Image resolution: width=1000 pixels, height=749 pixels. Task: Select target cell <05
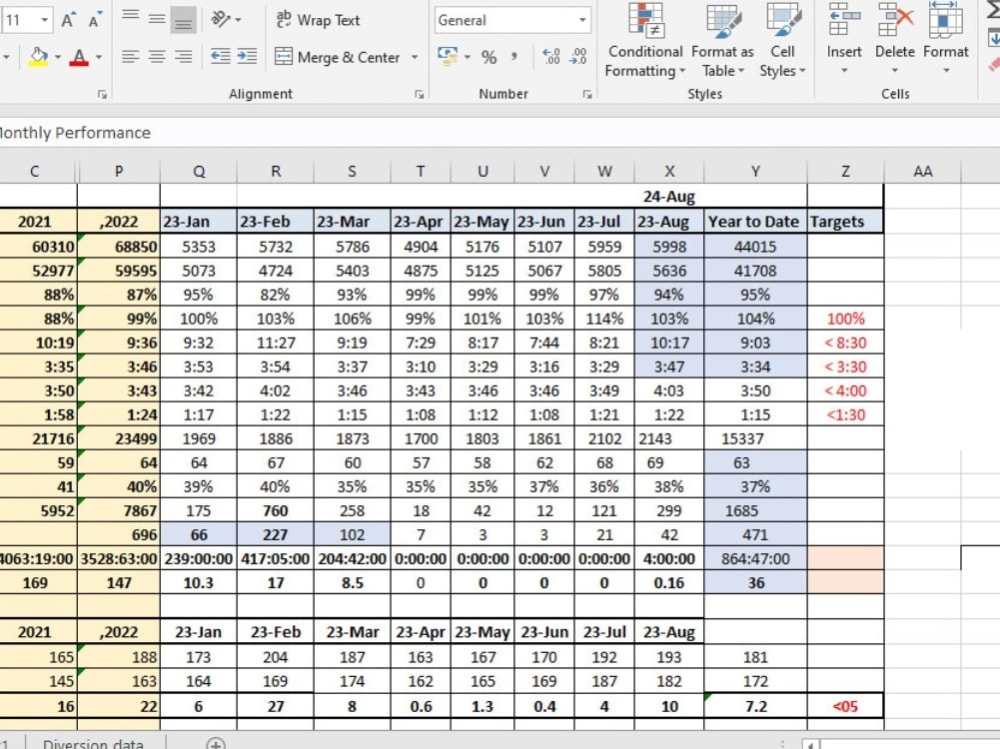(x=845, y=706)
